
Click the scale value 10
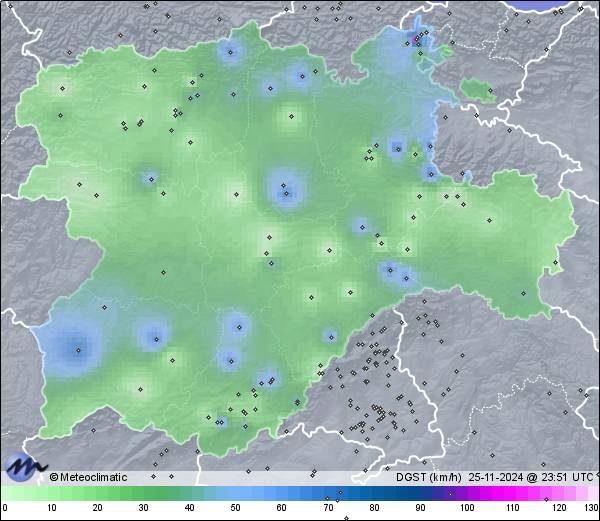coord(52,508)
